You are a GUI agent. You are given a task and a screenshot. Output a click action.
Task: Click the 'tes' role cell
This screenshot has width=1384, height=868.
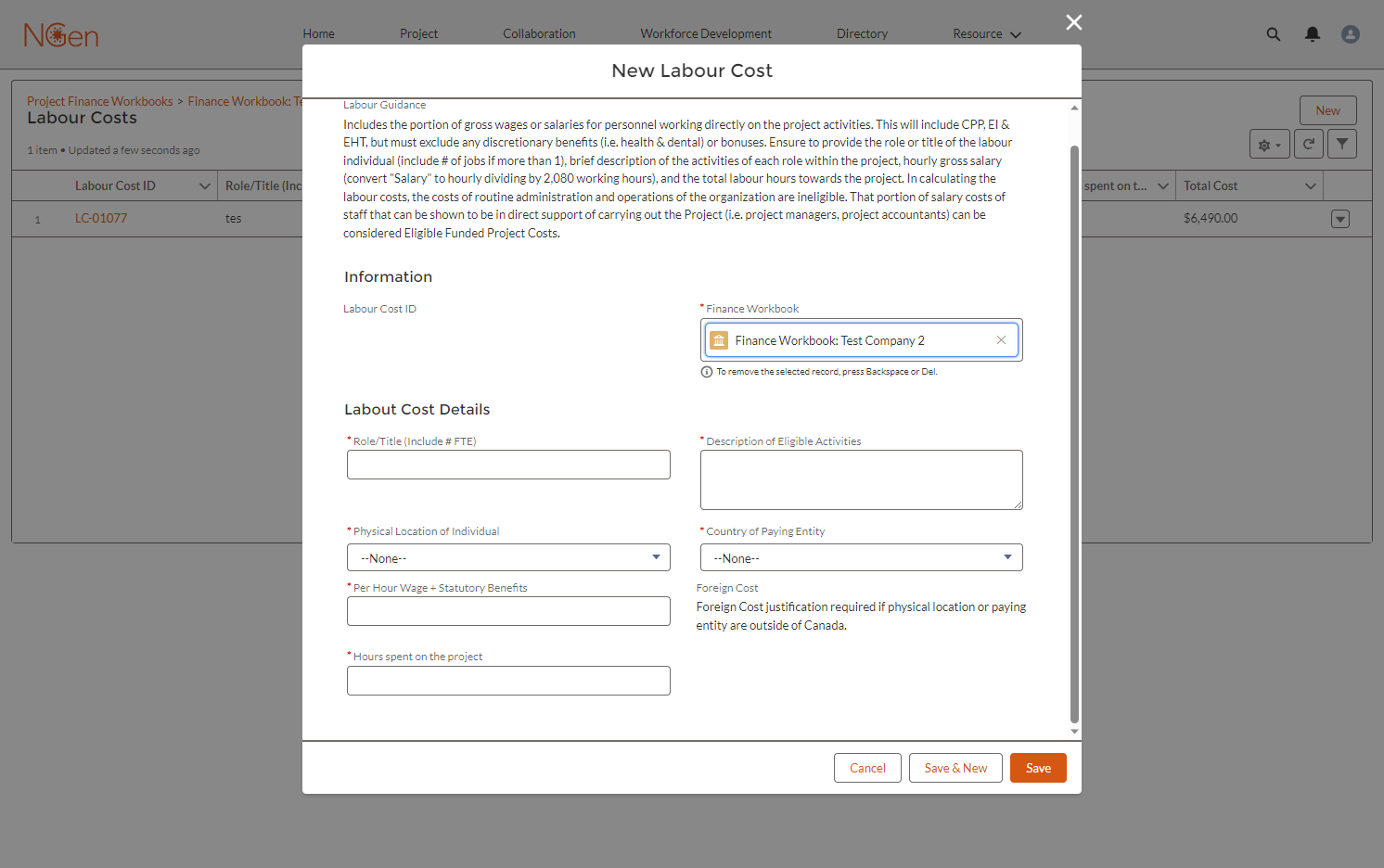(233, 219)
